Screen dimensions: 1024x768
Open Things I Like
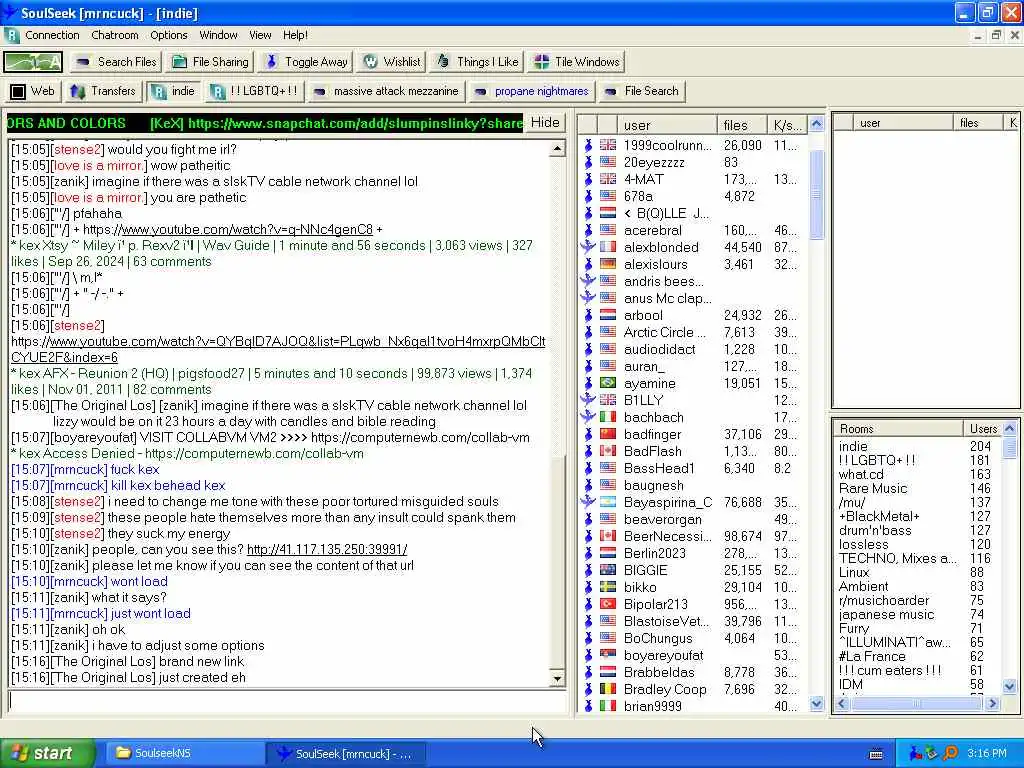coord(477,62)
